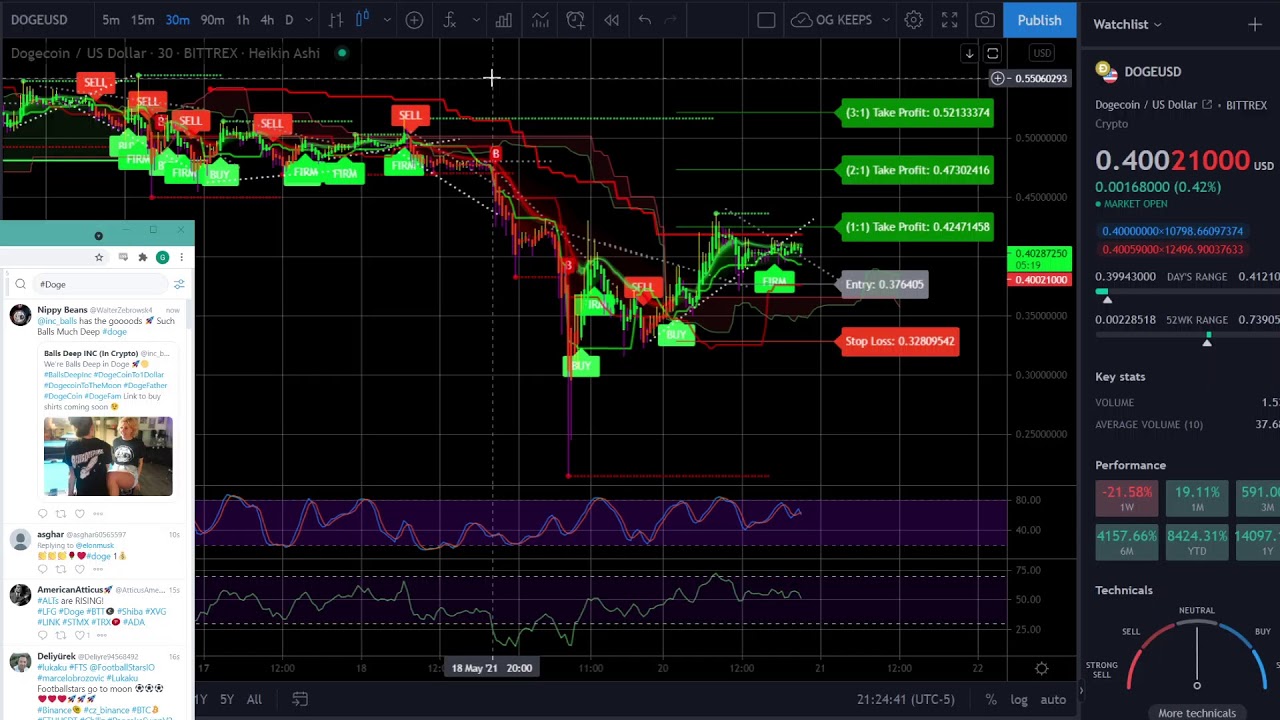This screenshot has width=1280, height=720.
Task: Select the 5m timeframe
Action: click(111, 20)
